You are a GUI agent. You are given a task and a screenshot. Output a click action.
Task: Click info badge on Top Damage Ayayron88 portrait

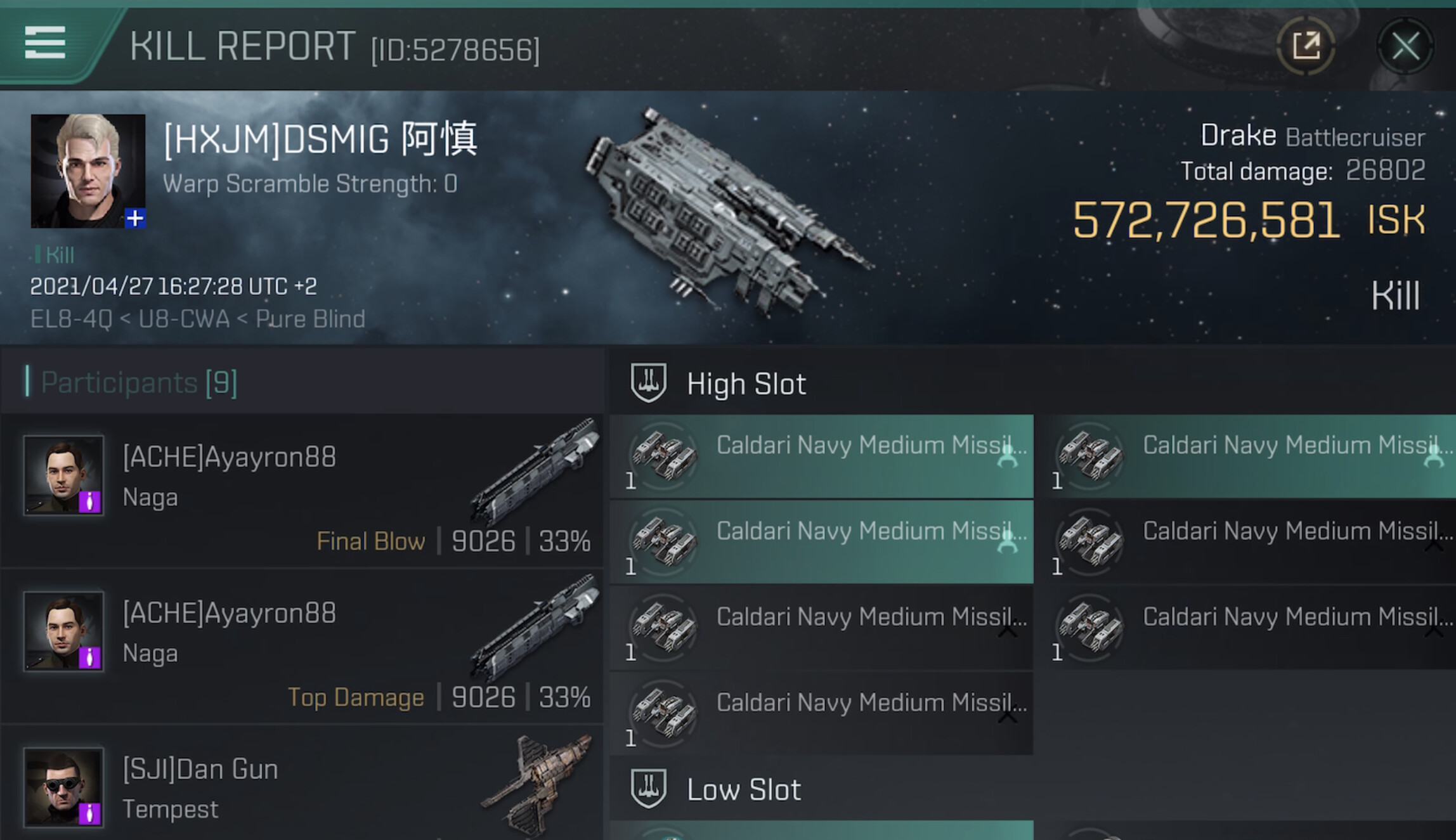pyautogui.click(x=90, y=657)
